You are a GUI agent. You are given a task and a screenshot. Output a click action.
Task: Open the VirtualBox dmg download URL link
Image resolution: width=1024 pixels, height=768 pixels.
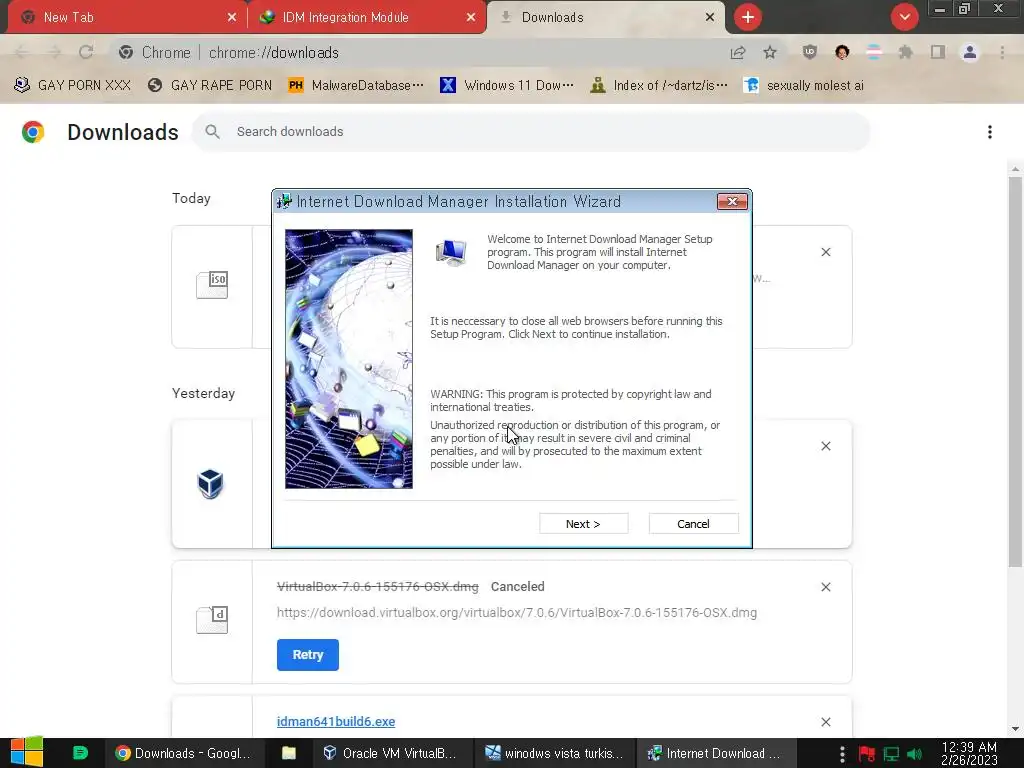coord(517,613)
